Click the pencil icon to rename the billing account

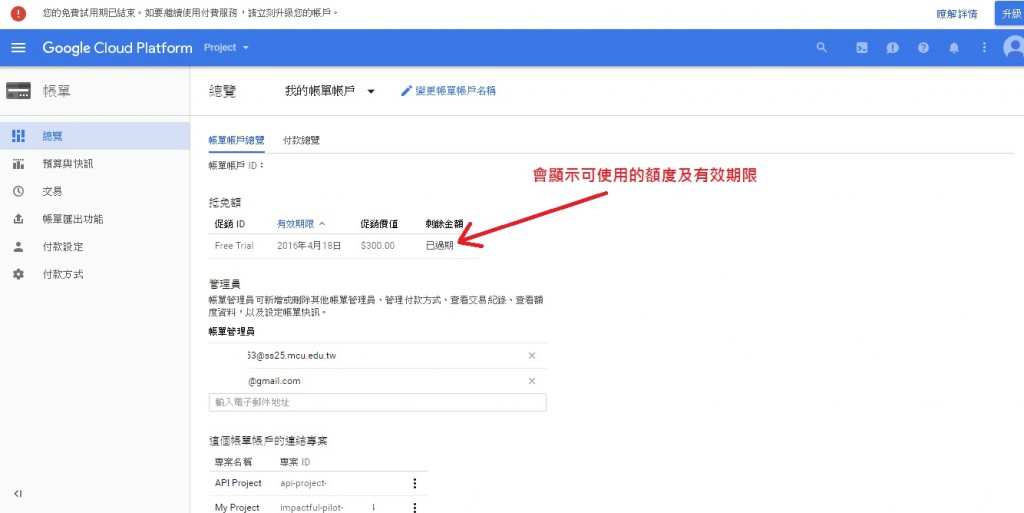pyautogui.click(x=406, y=91)
